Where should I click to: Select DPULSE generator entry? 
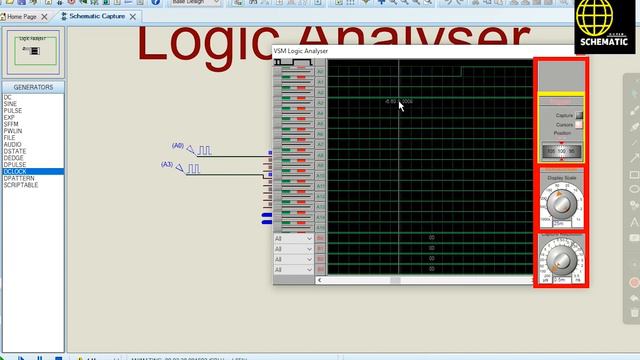click(x=15, y=164)
